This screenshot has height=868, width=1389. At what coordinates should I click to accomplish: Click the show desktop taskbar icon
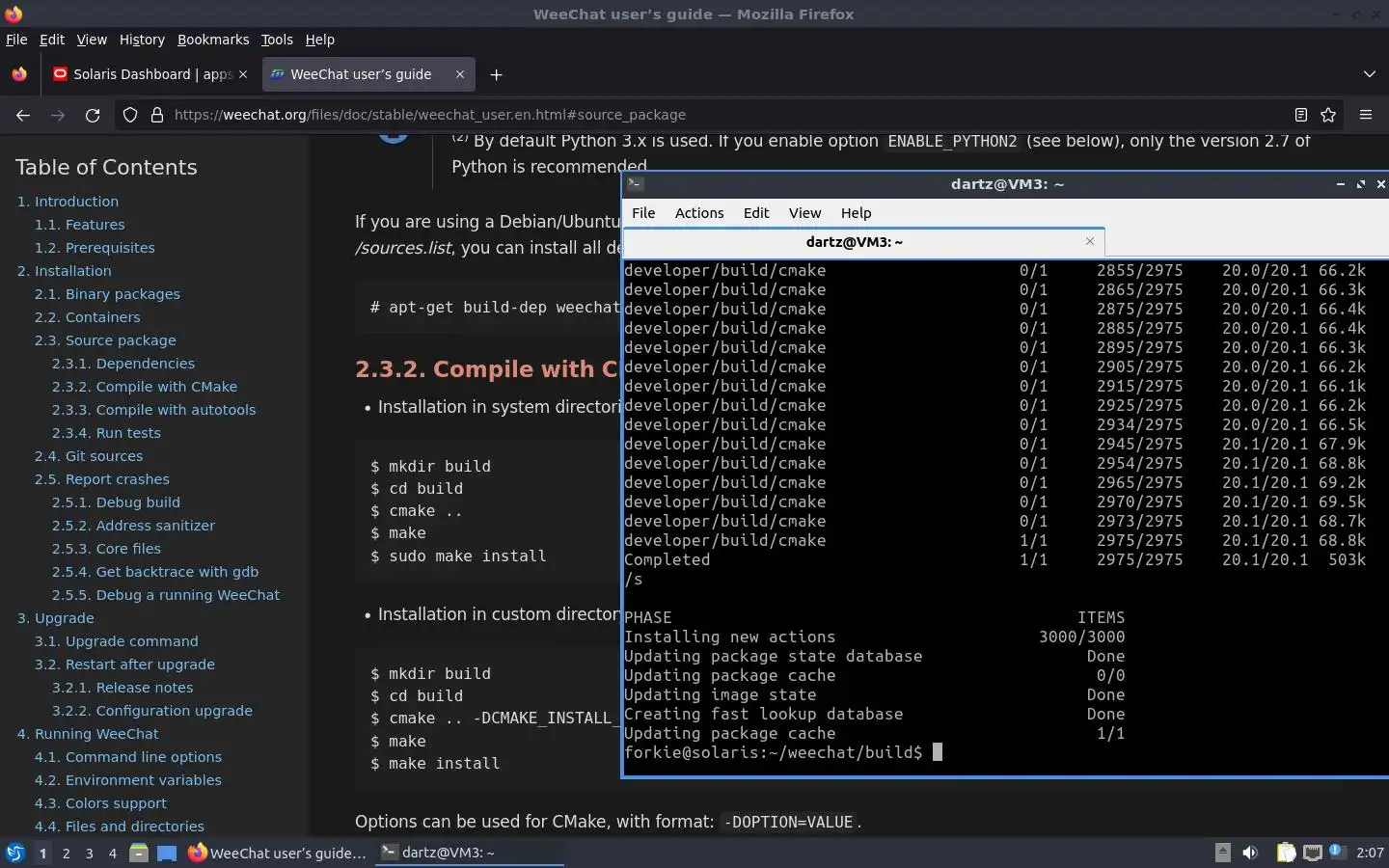167,853
